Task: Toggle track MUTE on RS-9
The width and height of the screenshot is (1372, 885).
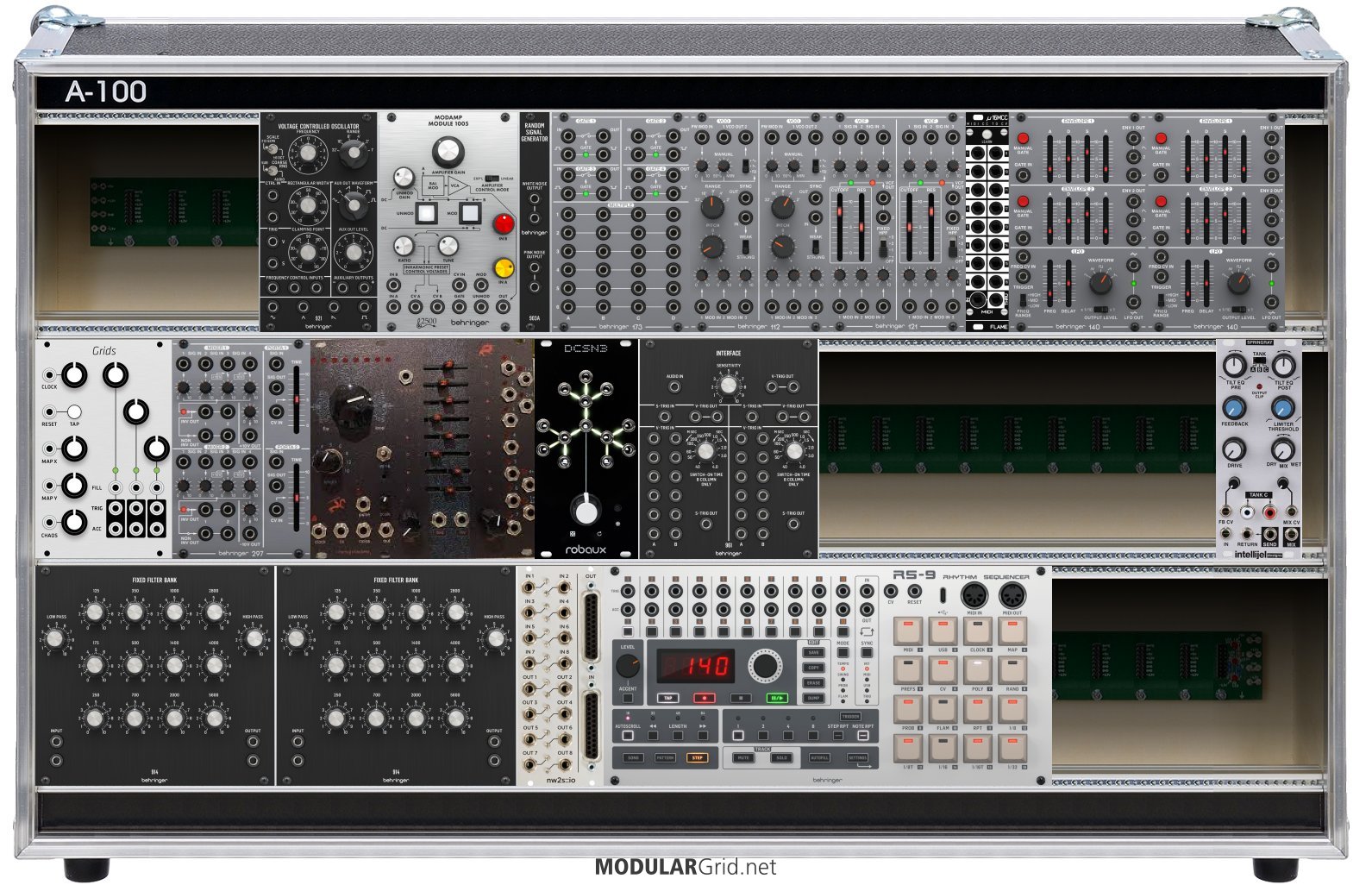Action: 743,757
